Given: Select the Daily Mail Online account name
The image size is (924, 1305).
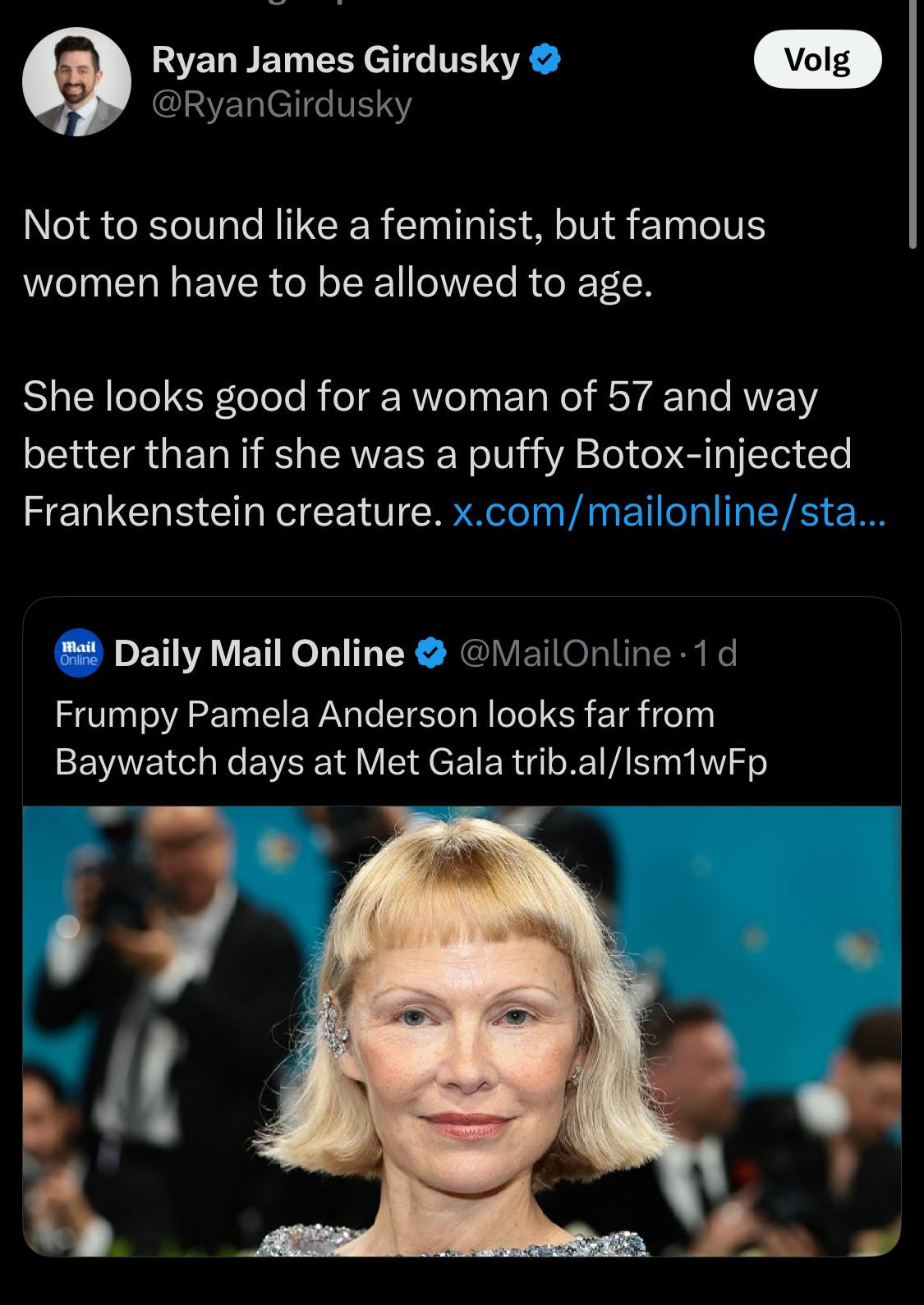Looking at the screenshot, I should (260, 654).
